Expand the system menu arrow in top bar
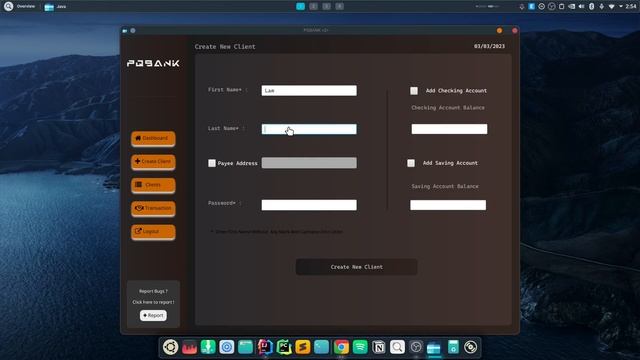The width and height of the screenshot is (640, 360). pos(621,7)
